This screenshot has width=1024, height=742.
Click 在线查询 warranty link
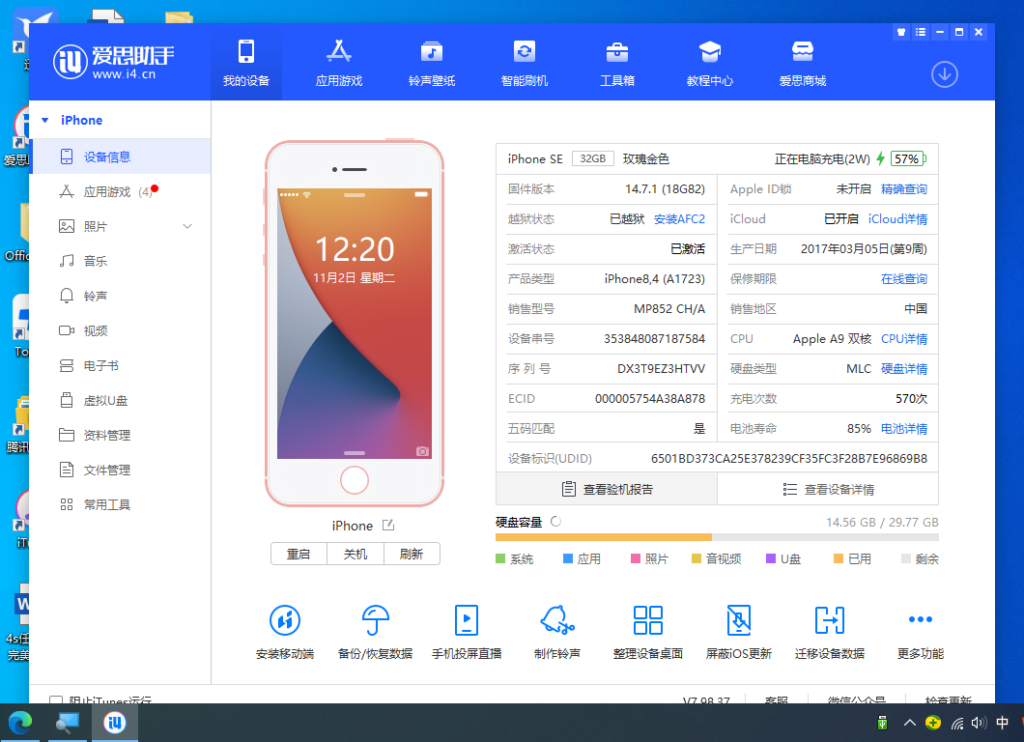tap(904, 279)
